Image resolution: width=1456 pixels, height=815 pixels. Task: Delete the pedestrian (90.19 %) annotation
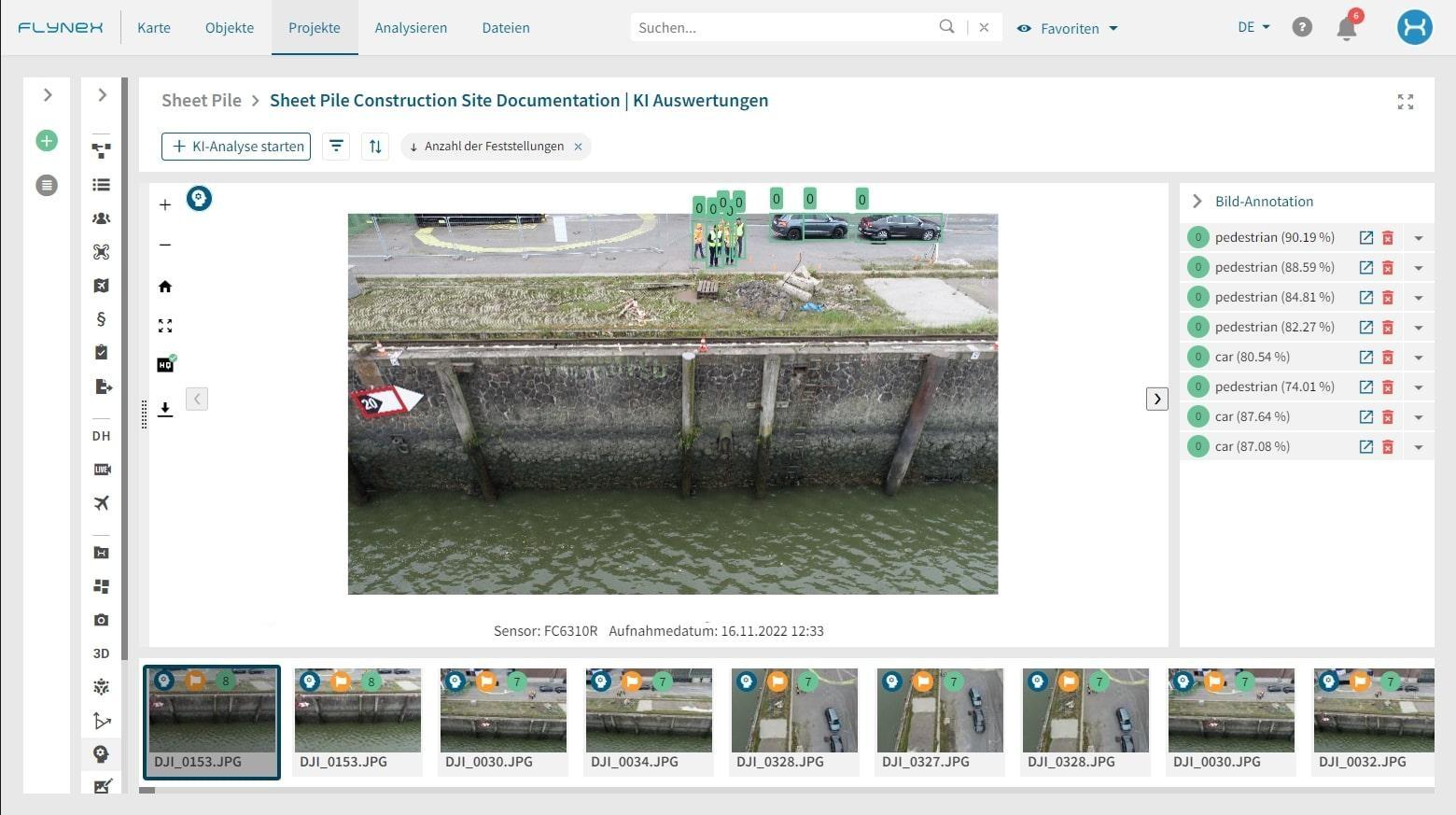pos(1388,238)
